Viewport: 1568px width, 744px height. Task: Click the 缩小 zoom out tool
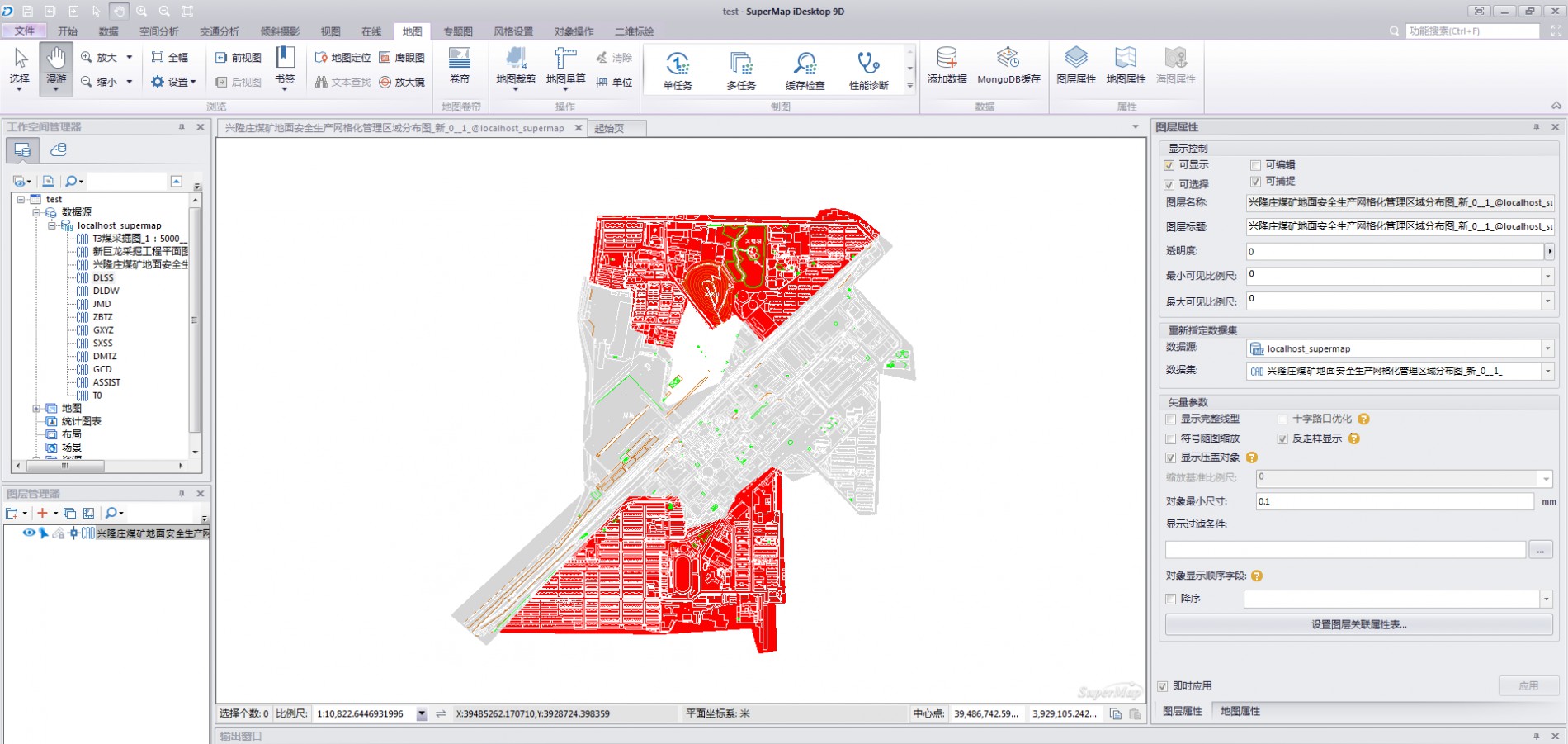point(99,82)
